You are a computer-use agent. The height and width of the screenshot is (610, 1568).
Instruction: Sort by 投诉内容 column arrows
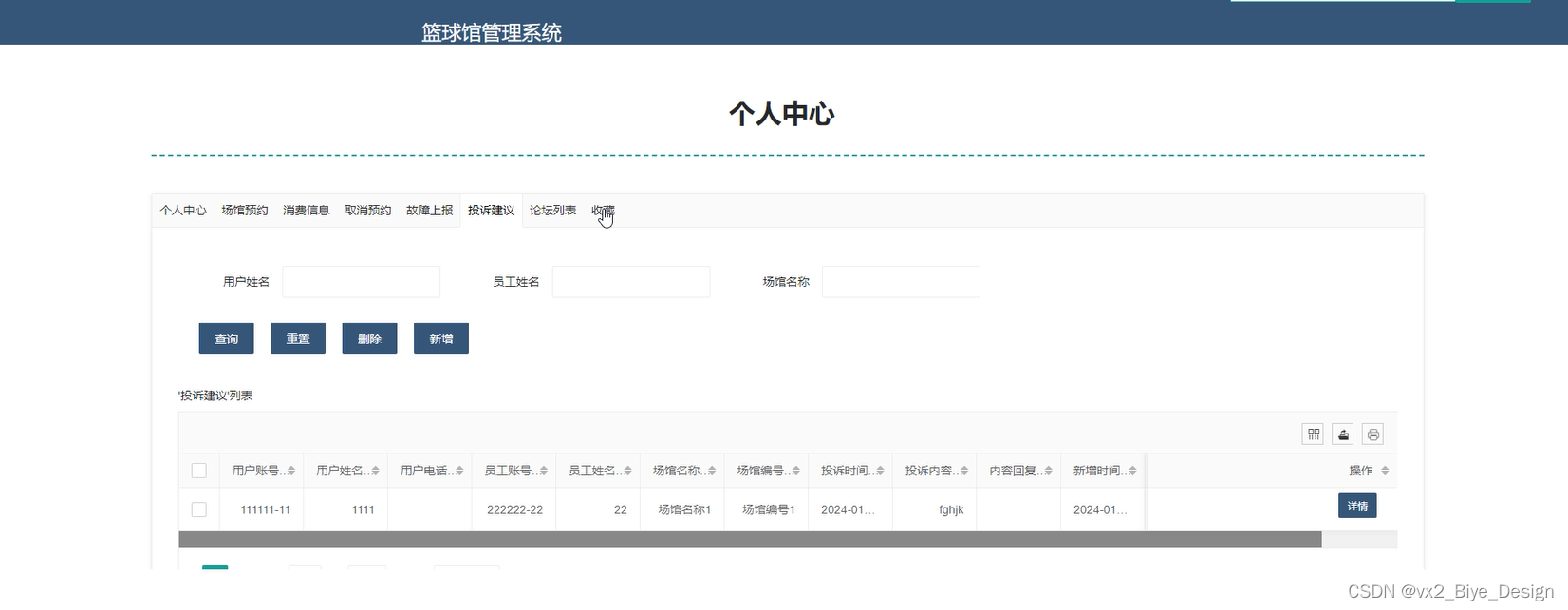tap(964, 471)
